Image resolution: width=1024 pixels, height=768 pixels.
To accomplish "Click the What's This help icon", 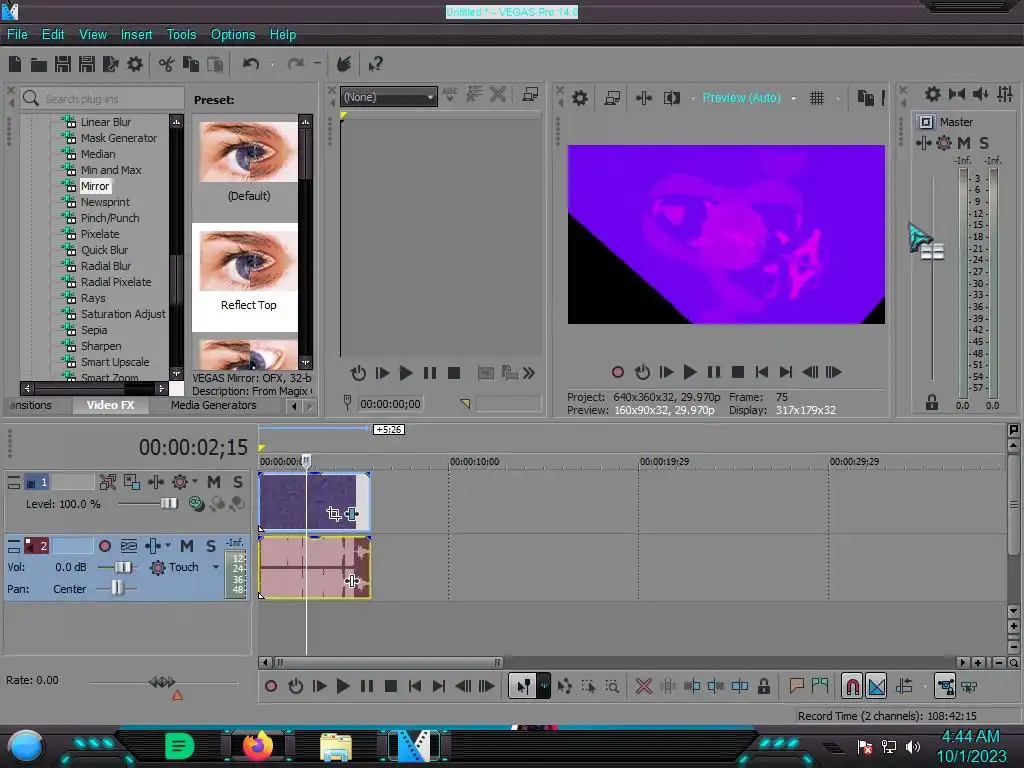I will [376, 64].
